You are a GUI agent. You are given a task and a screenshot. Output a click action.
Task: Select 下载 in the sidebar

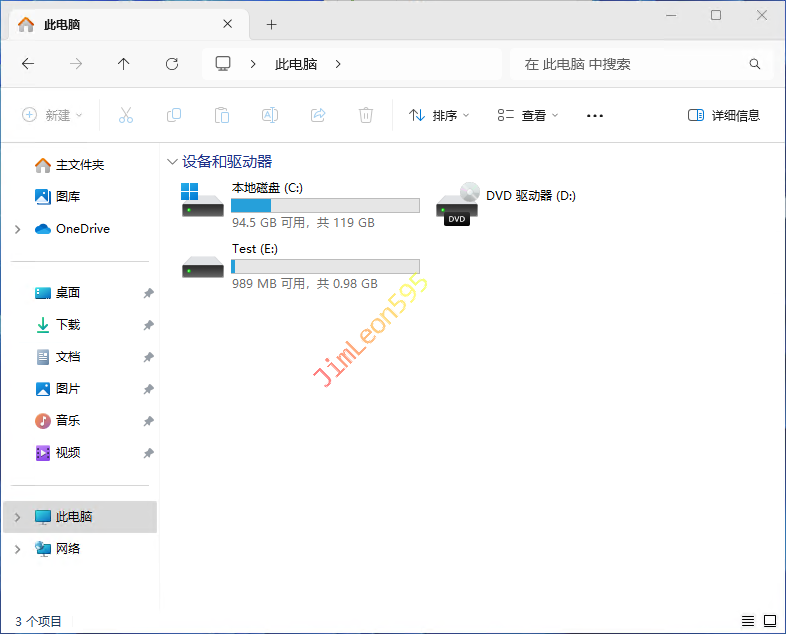[68, 325]
